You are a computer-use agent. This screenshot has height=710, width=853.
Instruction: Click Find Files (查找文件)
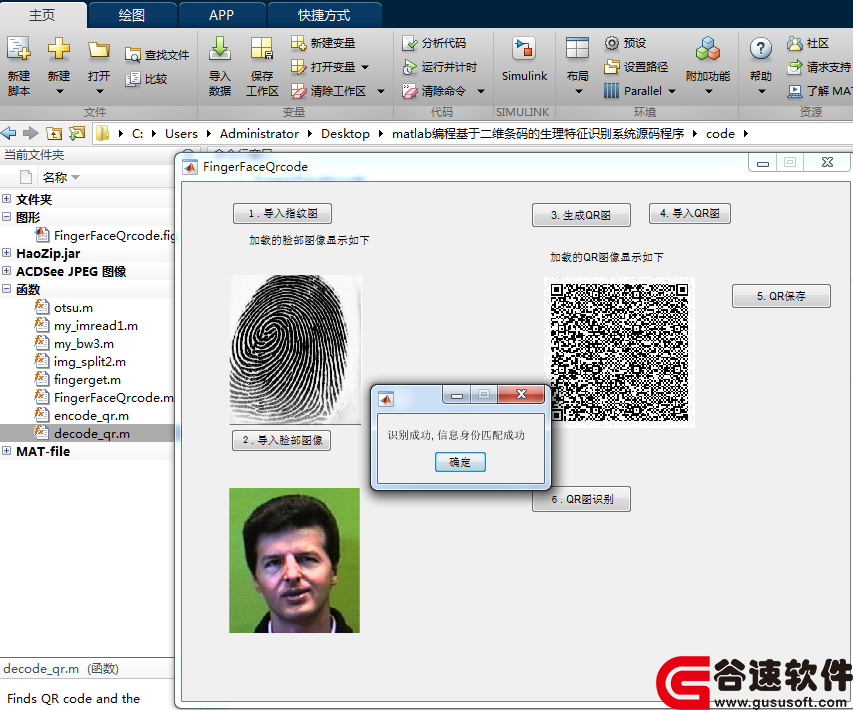click(x=157, y=55)
